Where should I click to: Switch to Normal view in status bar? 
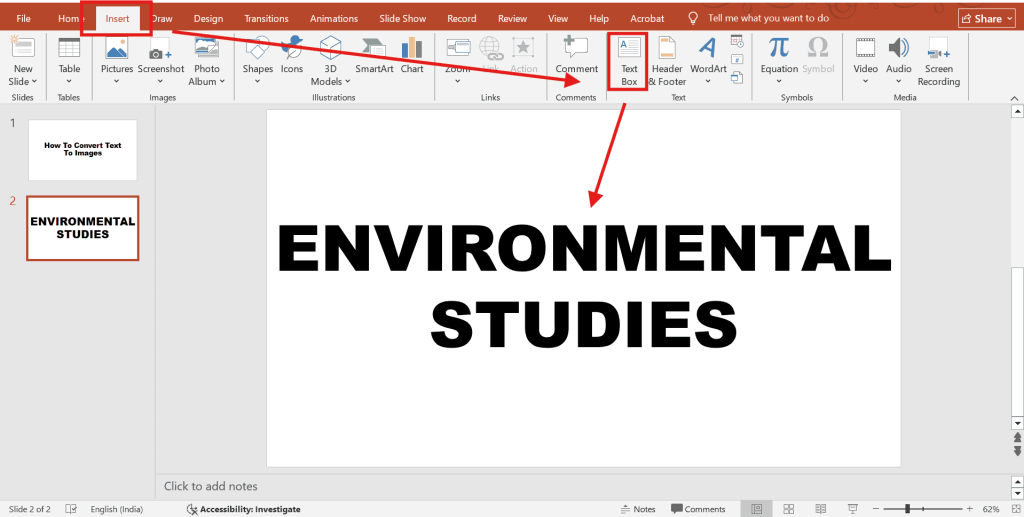pyautogui.click(x=759, y=509)
